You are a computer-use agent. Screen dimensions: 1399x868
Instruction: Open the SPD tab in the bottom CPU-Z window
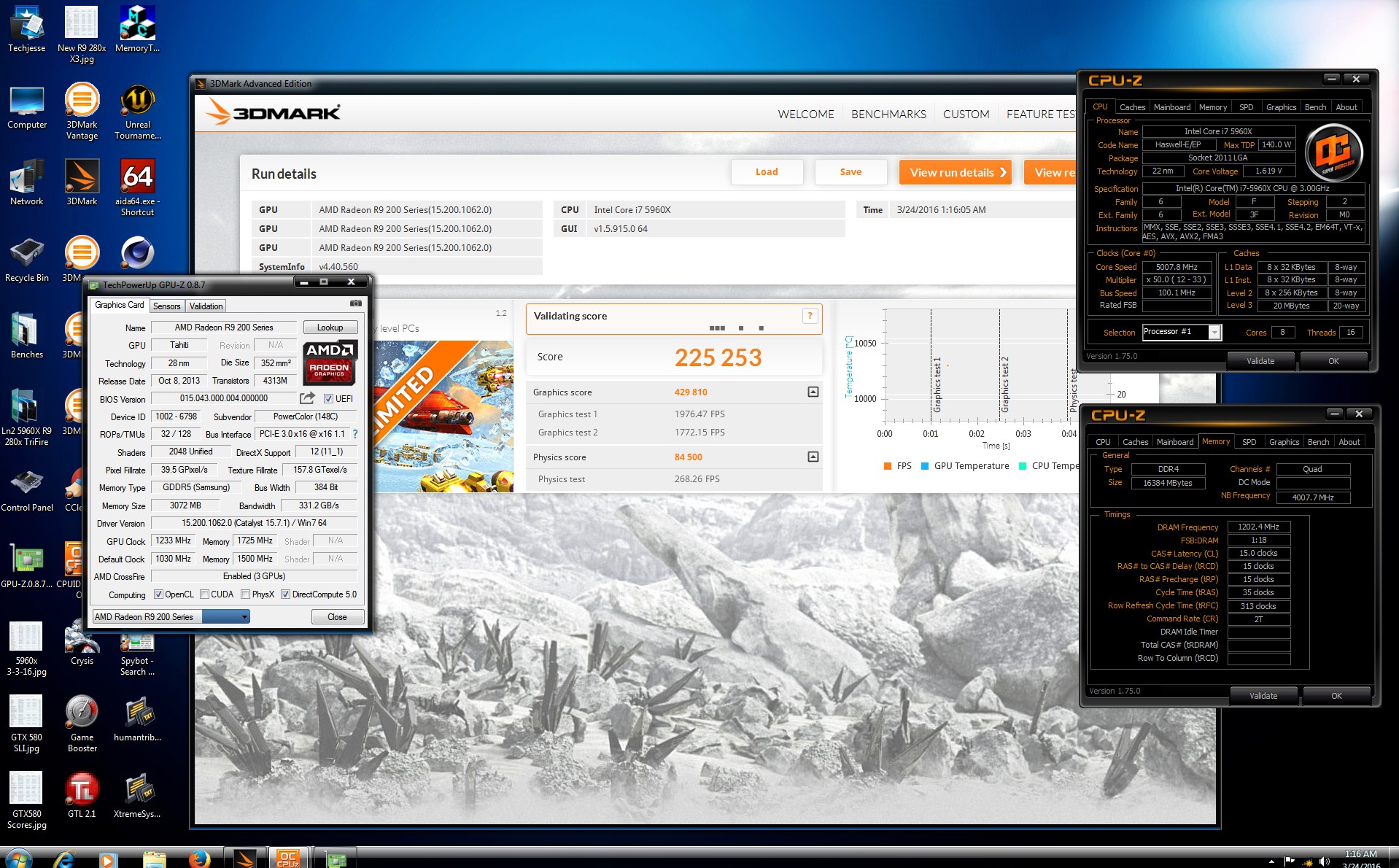coord(1249,442)
